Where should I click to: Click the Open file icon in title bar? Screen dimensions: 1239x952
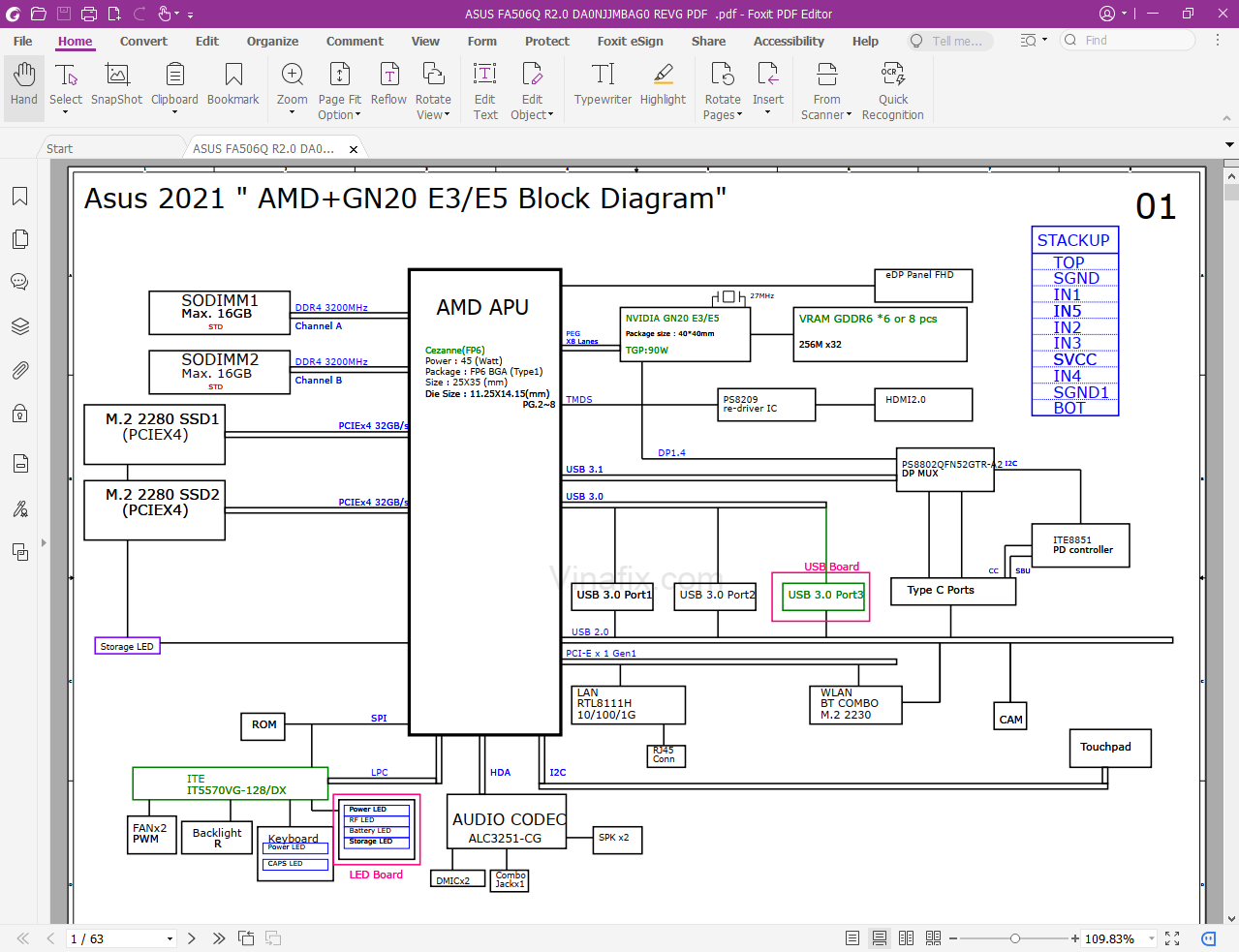[39, 14]
